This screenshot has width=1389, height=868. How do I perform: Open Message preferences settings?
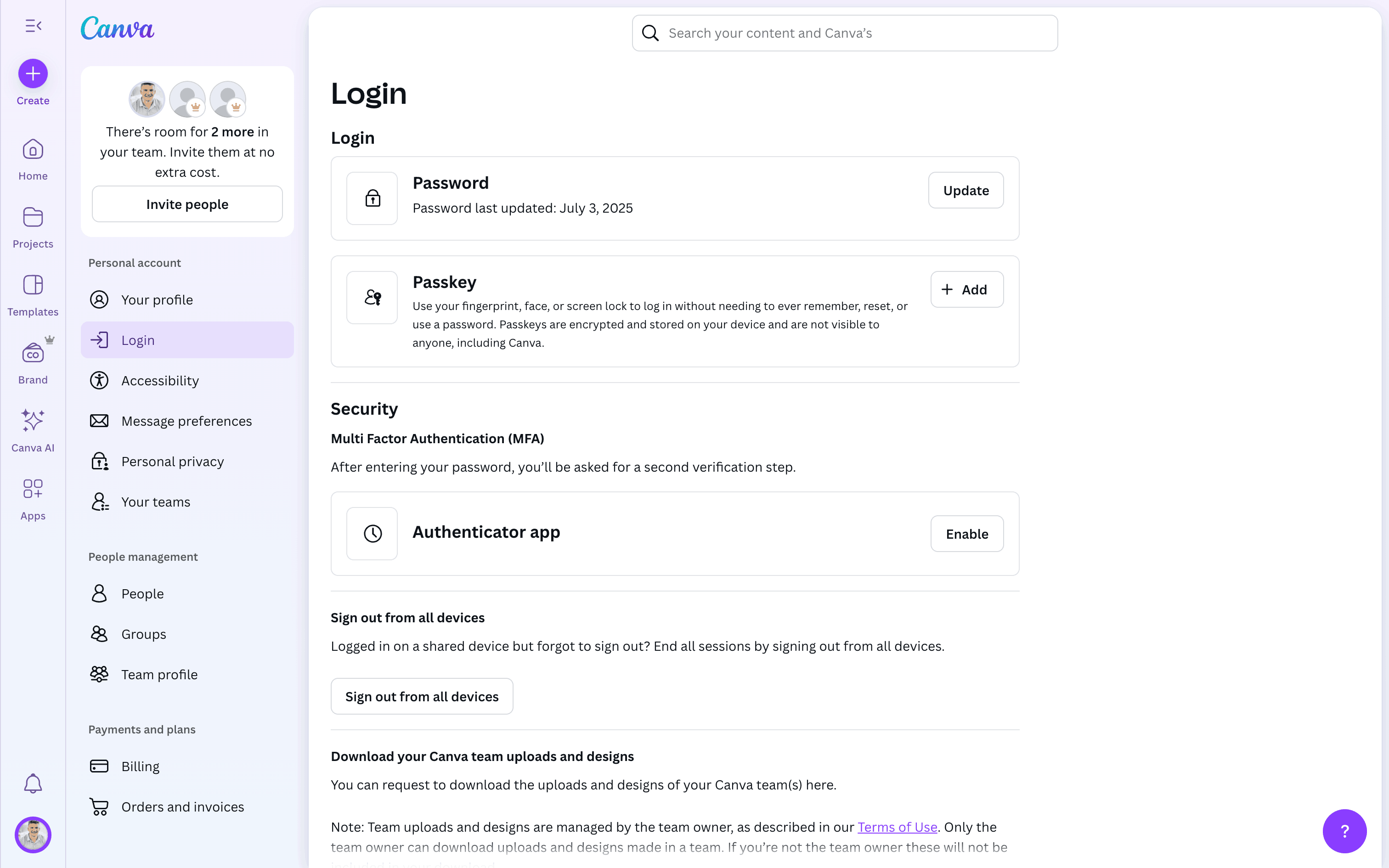pos(186,421)
